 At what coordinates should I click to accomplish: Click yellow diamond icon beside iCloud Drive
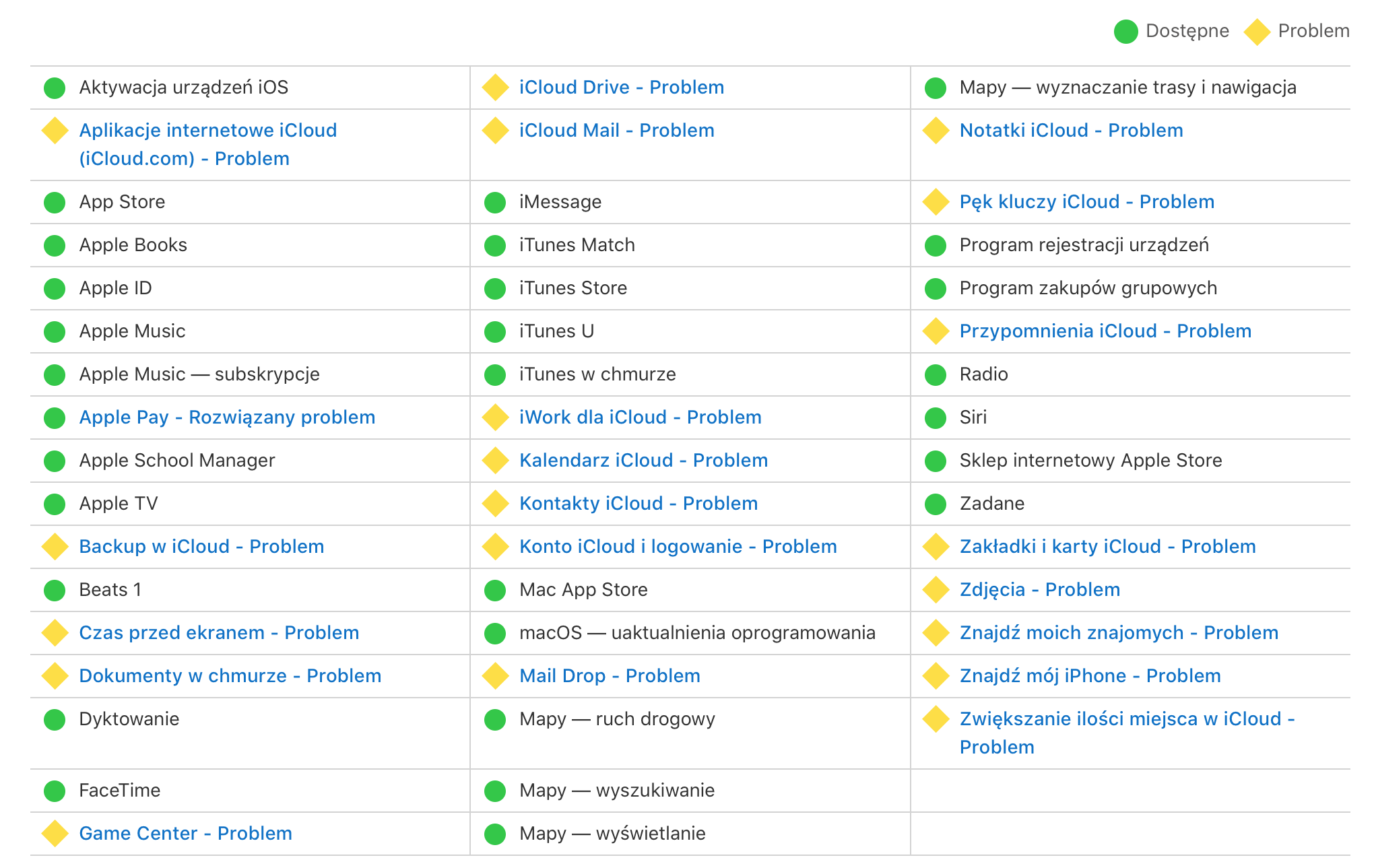pyautogui.click(x=495, y=88)
